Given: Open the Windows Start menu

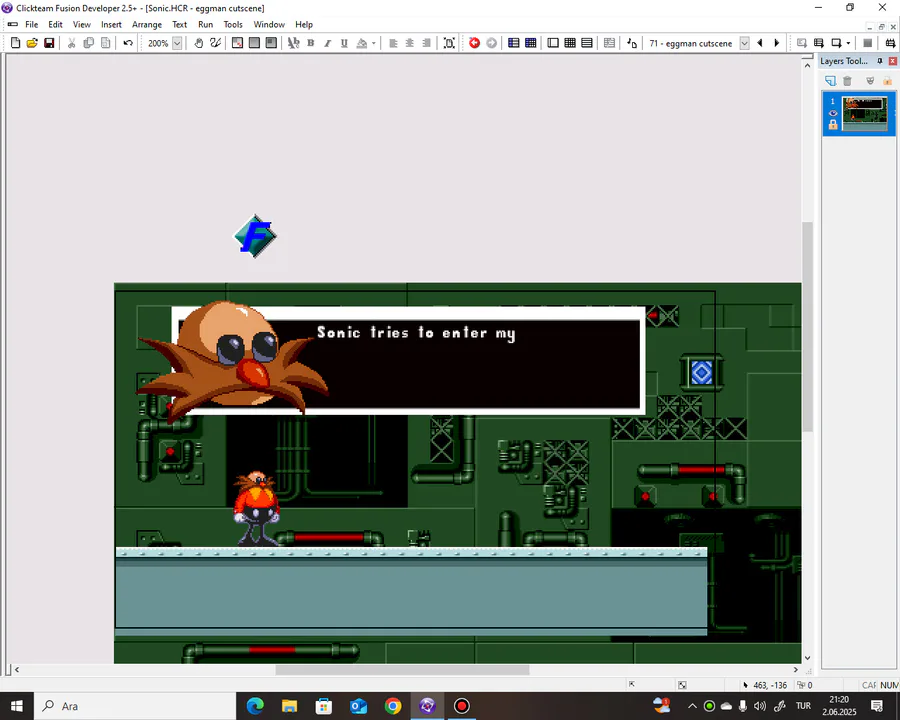Looking at the screenshot, I should tap(16, 706).
